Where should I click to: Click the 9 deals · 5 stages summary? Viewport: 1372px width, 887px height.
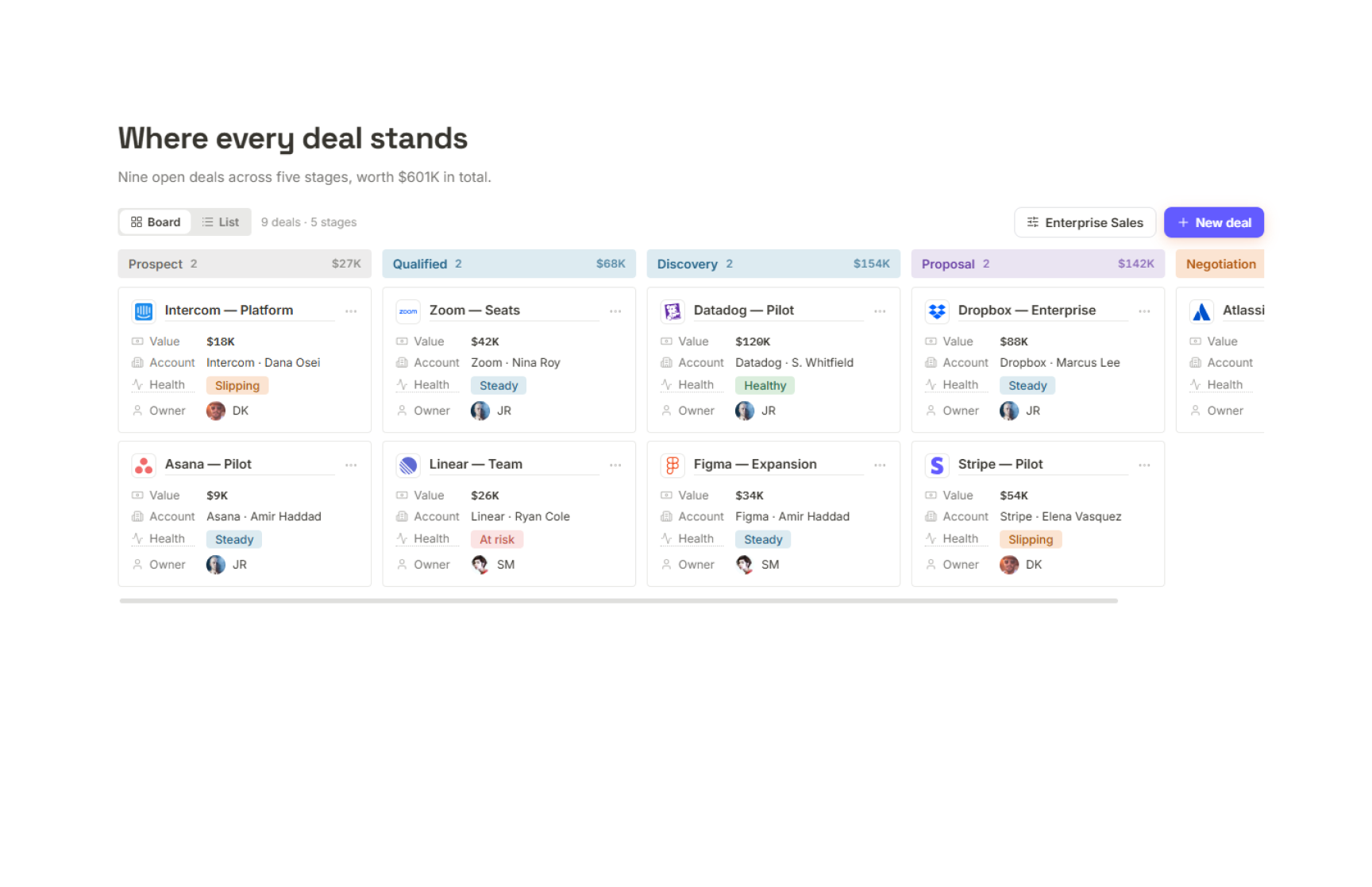[x=309, y=222]
